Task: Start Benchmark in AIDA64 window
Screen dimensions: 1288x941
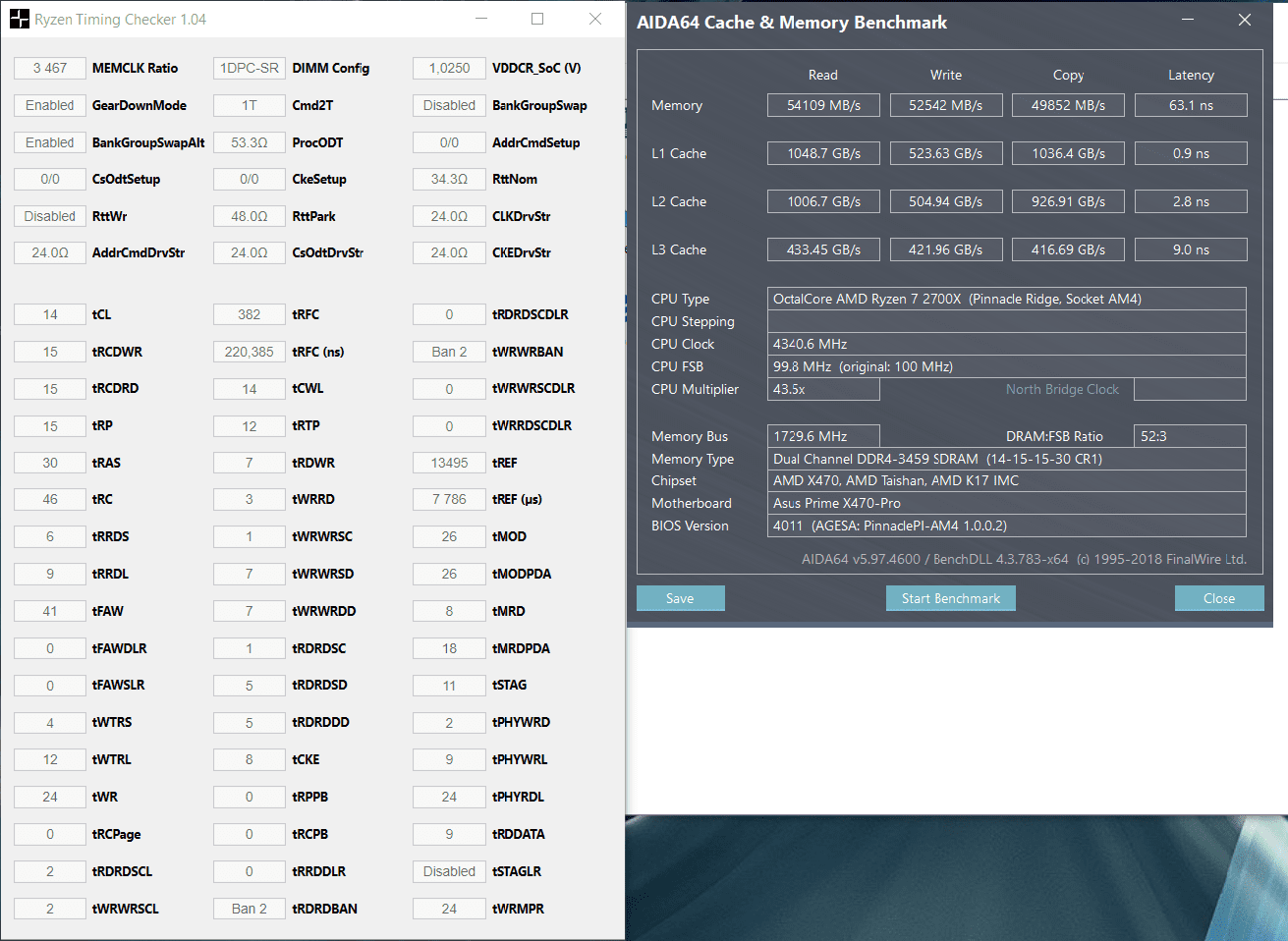Action: point(951,598)
